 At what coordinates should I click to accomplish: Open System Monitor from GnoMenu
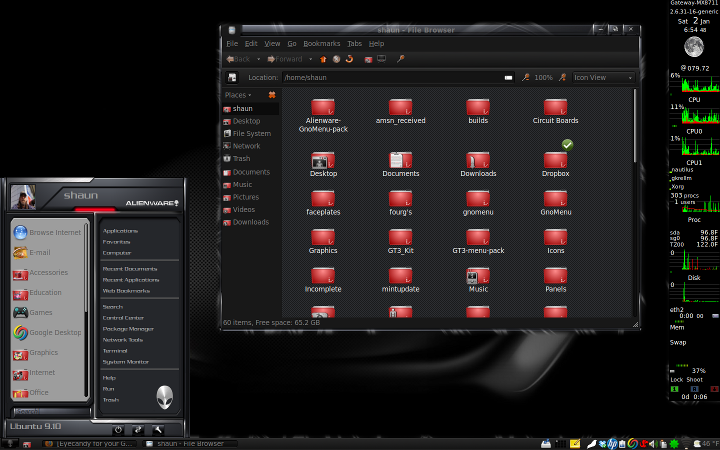pos(125,362)
